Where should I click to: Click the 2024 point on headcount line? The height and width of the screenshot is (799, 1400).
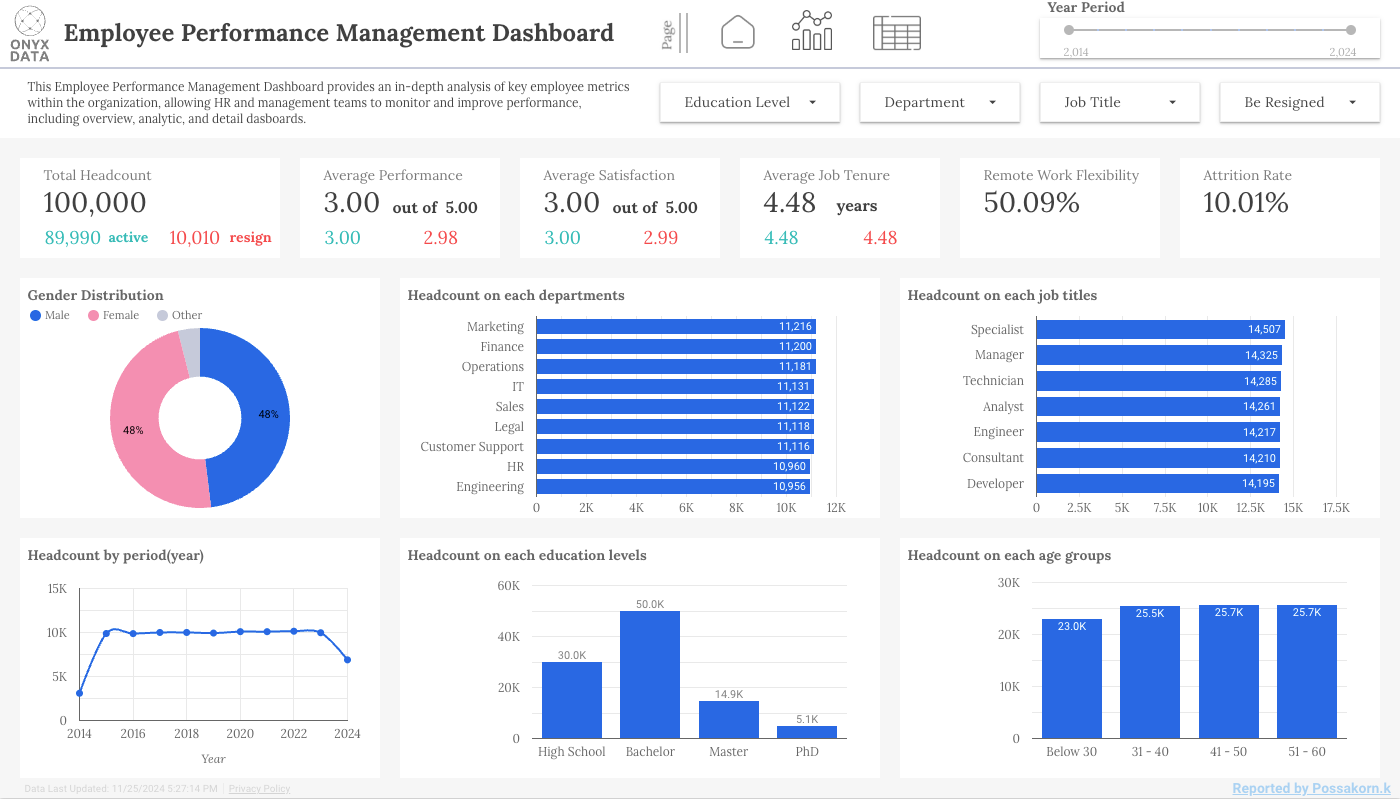point(347,660)
